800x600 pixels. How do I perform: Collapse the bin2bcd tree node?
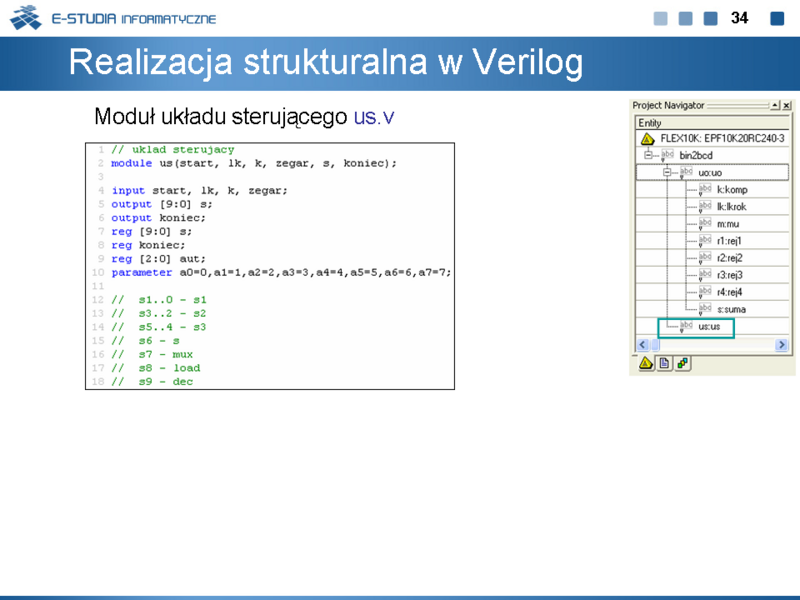pyautogui.click(x=648, y=155)
